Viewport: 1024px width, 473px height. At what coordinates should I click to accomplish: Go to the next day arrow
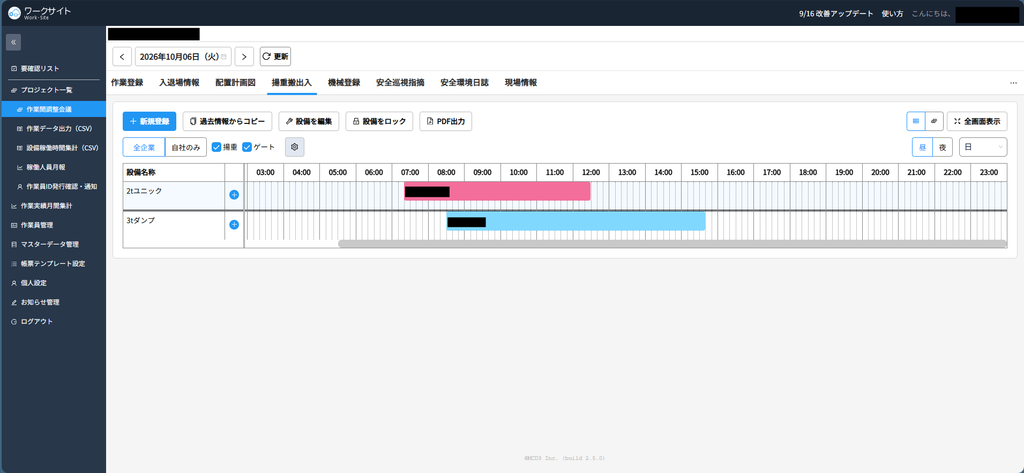pyautogui.click(x=244, y=57)
